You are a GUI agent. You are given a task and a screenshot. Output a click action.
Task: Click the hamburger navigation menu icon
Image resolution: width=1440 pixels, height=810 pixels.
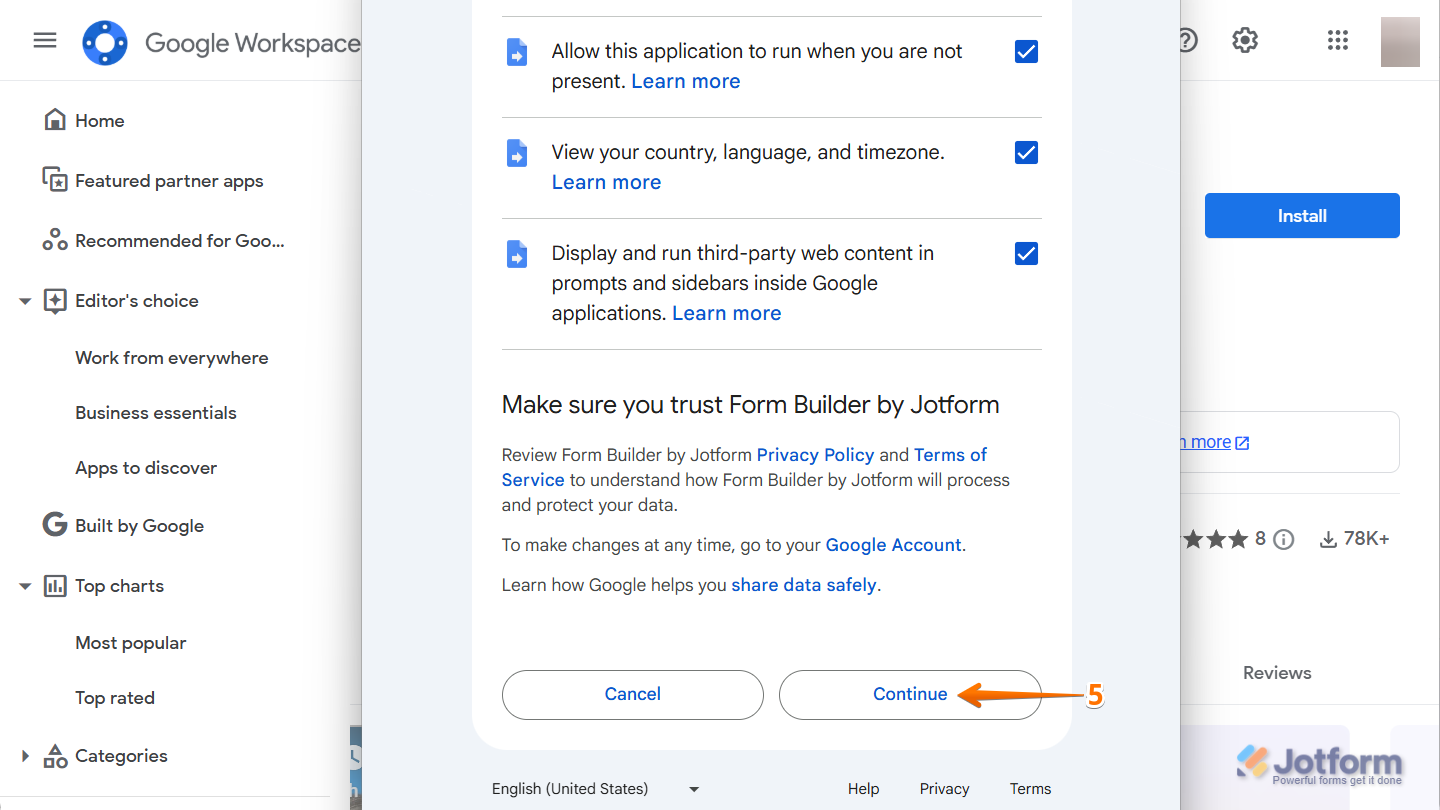pyautogui.click(x=44, y=40)
